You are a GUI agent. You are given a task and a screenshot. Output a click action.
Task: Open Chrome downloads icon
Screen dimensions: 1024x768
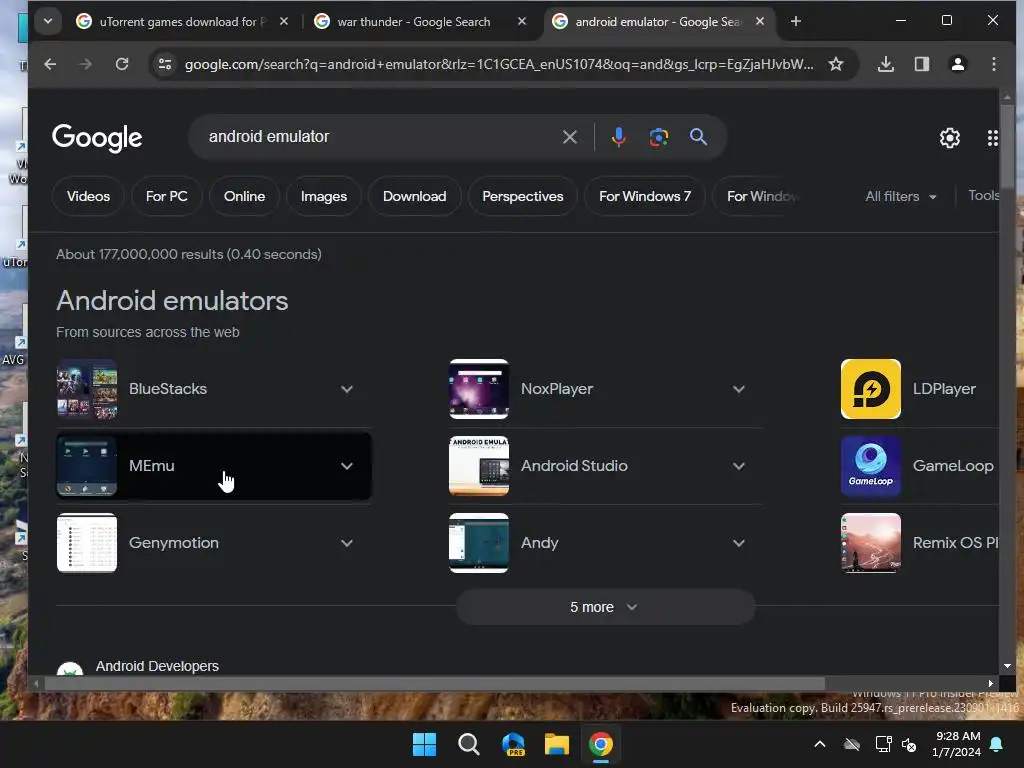click(886, 64)
